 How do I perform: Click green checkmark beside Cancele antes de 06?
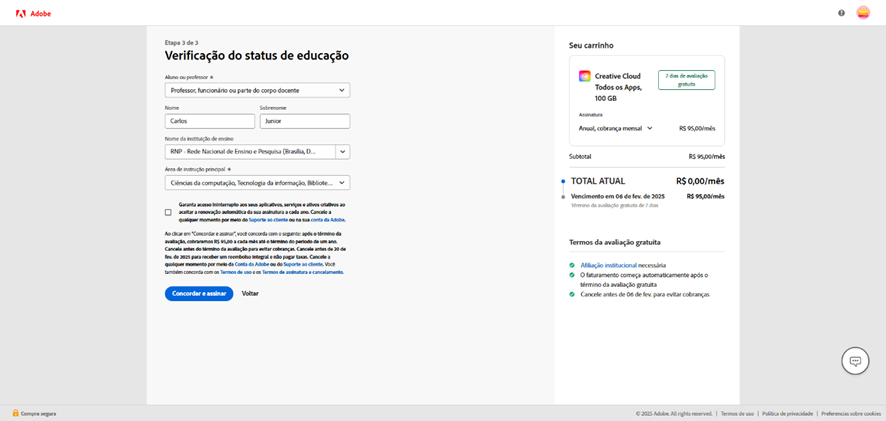pyautogui.click(x=572, y=294)
